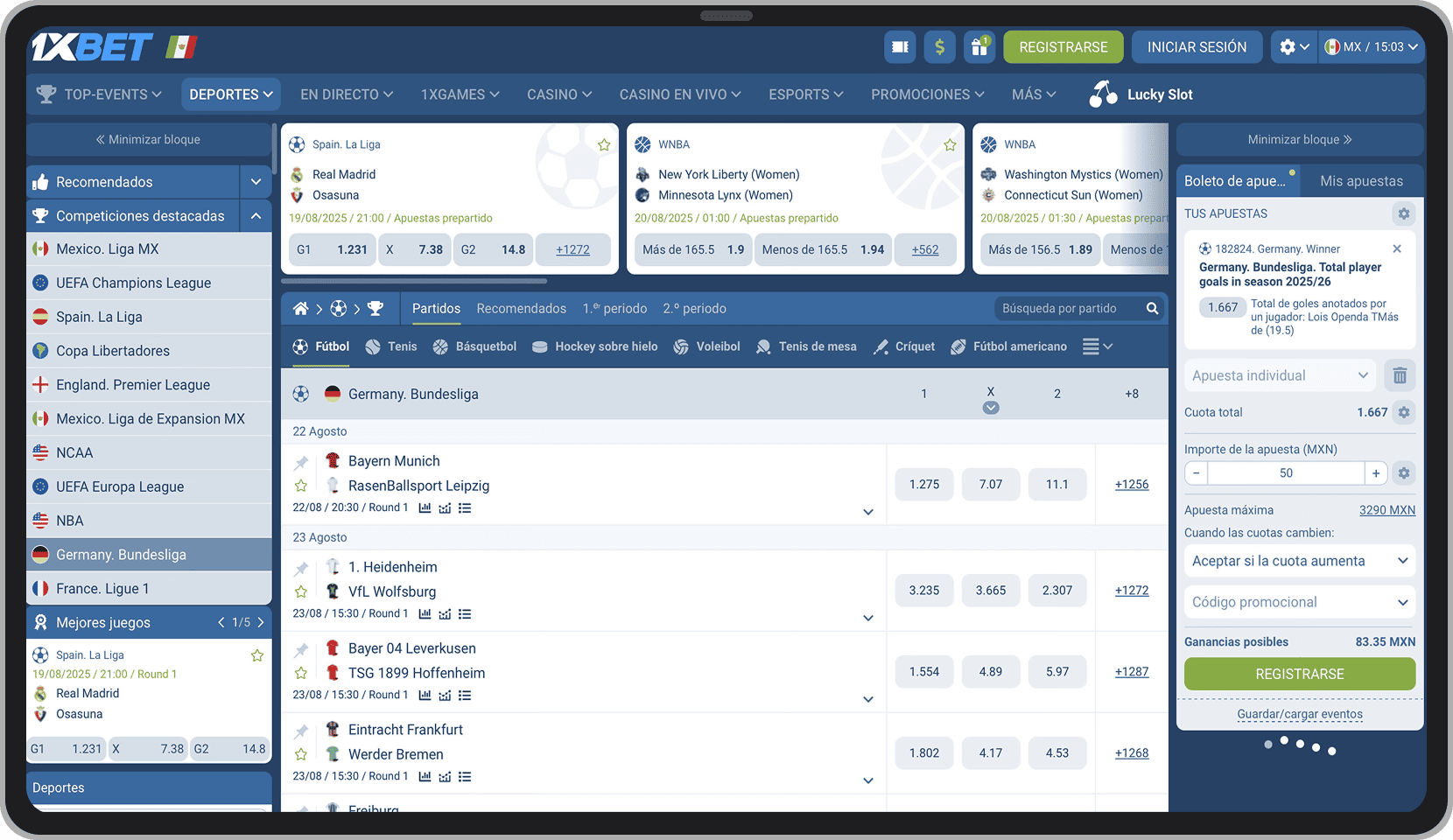The image size is (1453, 840).
Task: Favorite the Bayern Munich match star
Action: tap(301, 486)
